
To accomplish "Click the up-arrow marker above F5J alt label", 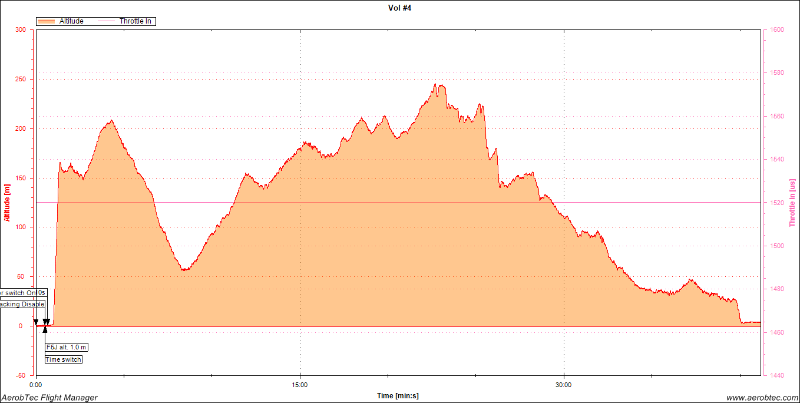I will (46, 328).
